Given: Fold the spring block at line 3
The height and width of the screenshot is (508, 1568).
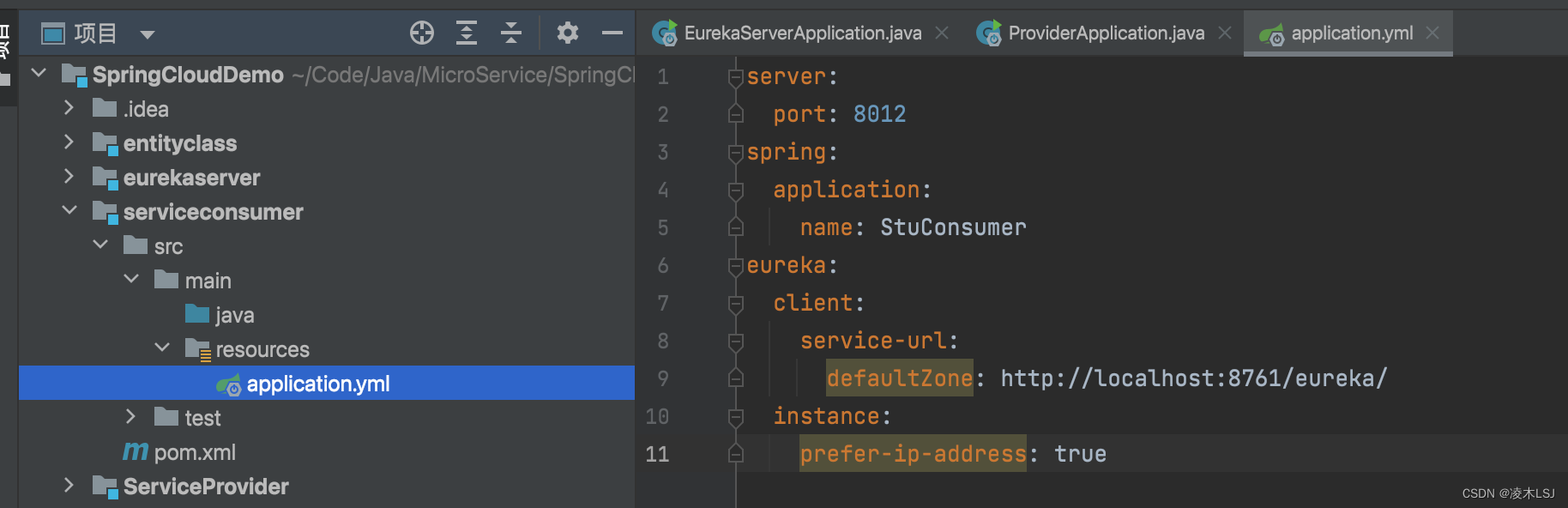Looking at the screenshot, I should [735, 153].
